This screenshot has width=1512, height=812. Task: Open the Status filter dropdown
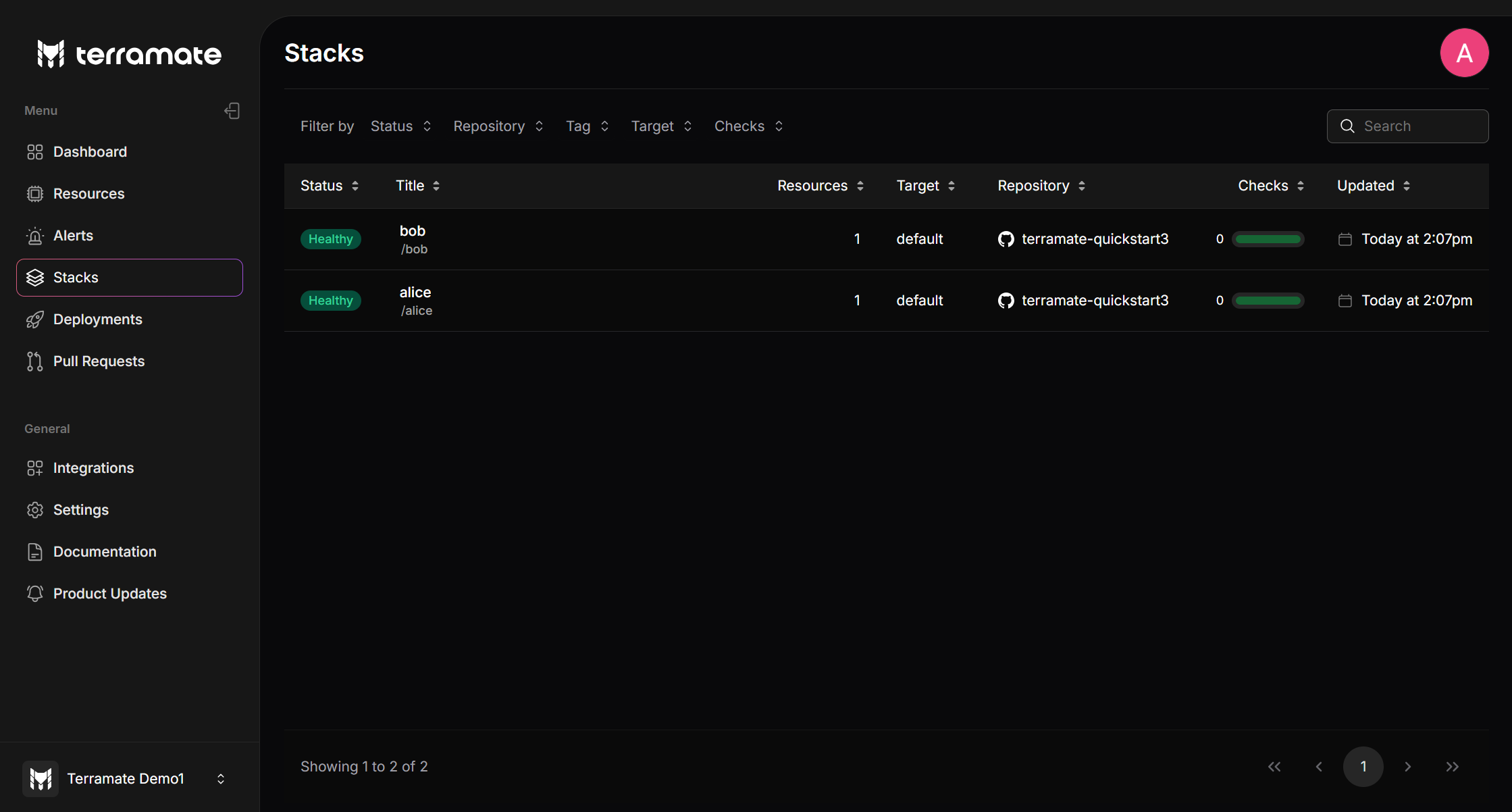(x=400, y=126)
